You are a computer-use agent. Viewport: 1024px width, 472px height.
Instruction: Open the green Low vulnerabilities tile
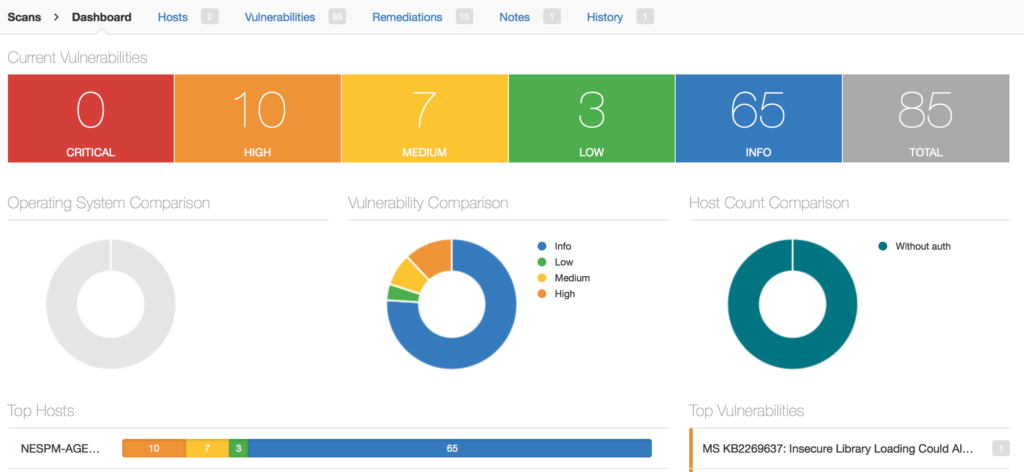(x=592, y=118)
